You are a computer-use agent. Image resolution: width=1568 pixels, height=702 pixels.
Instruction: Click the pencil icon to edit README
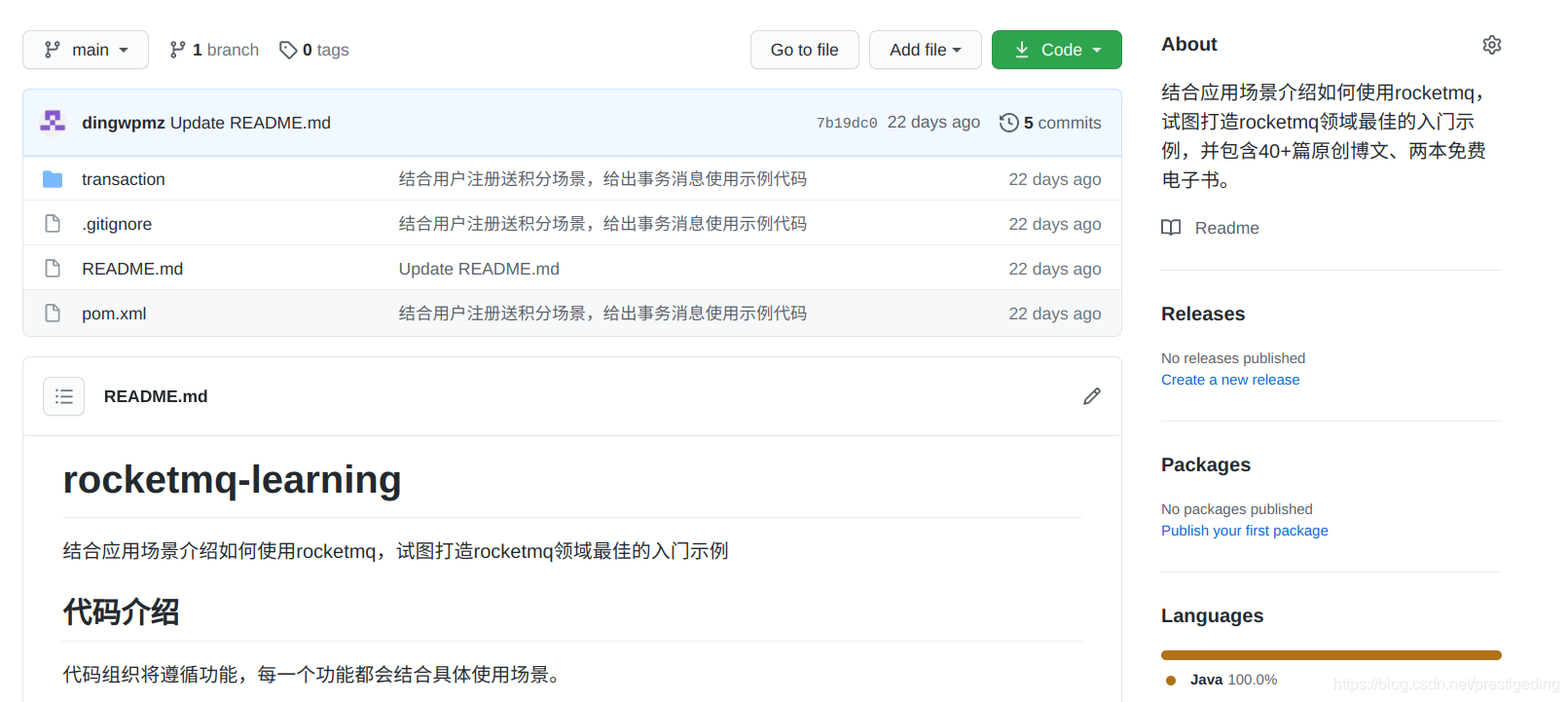coord(1092,396)
